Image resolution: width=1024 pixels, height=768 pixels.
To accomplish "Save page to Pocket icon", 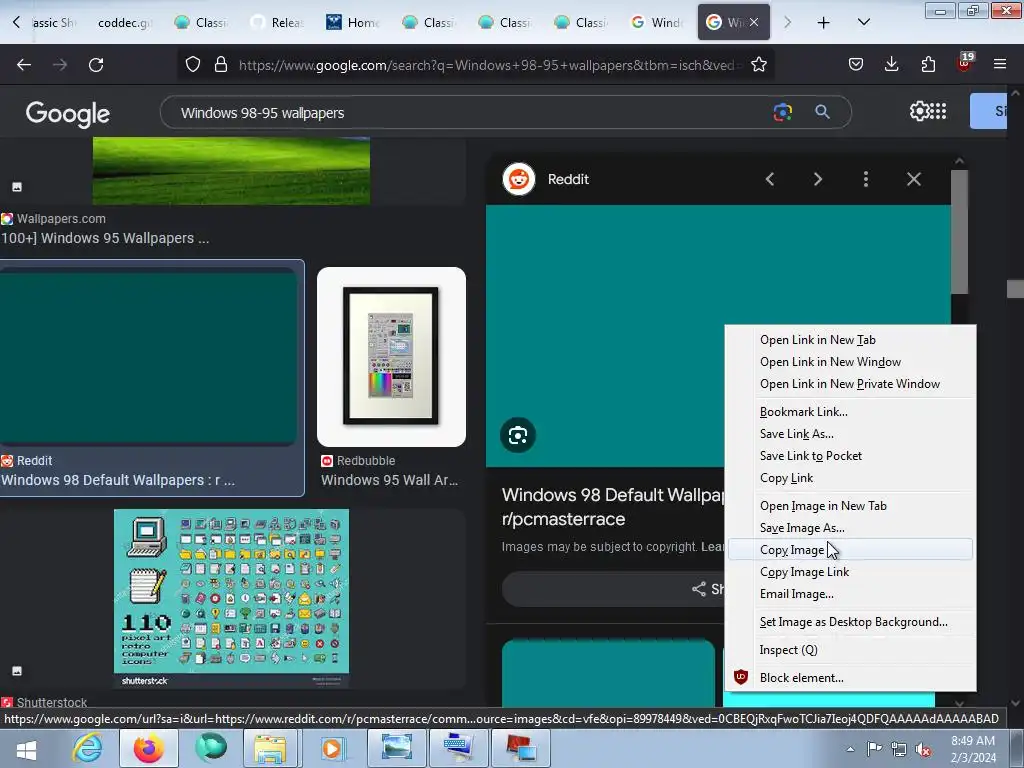I will pos(856,64).
